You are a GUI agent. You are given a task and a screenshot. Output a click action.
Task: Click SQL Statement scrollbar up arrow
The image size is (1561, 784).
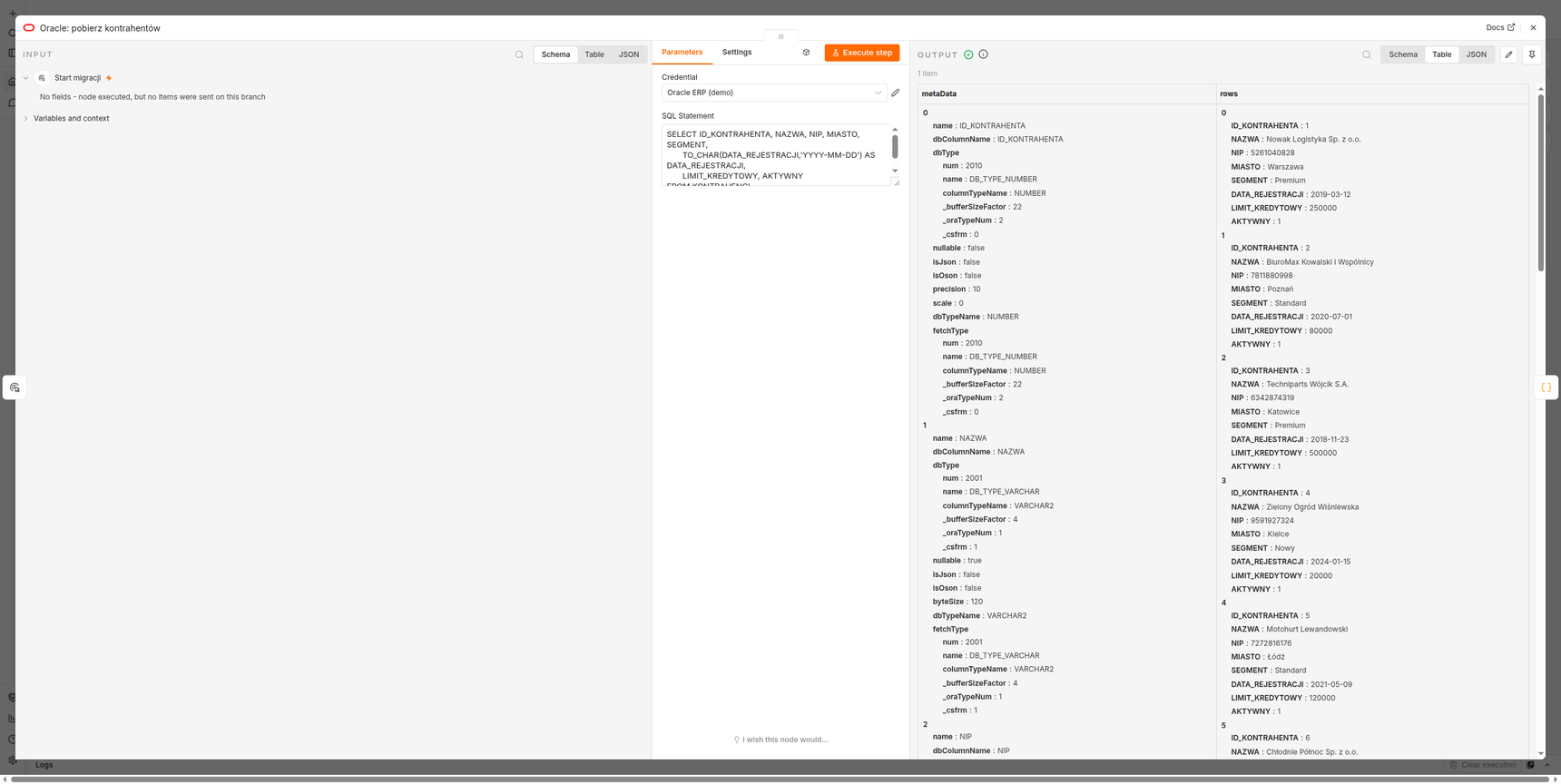(x=895, y=130)
